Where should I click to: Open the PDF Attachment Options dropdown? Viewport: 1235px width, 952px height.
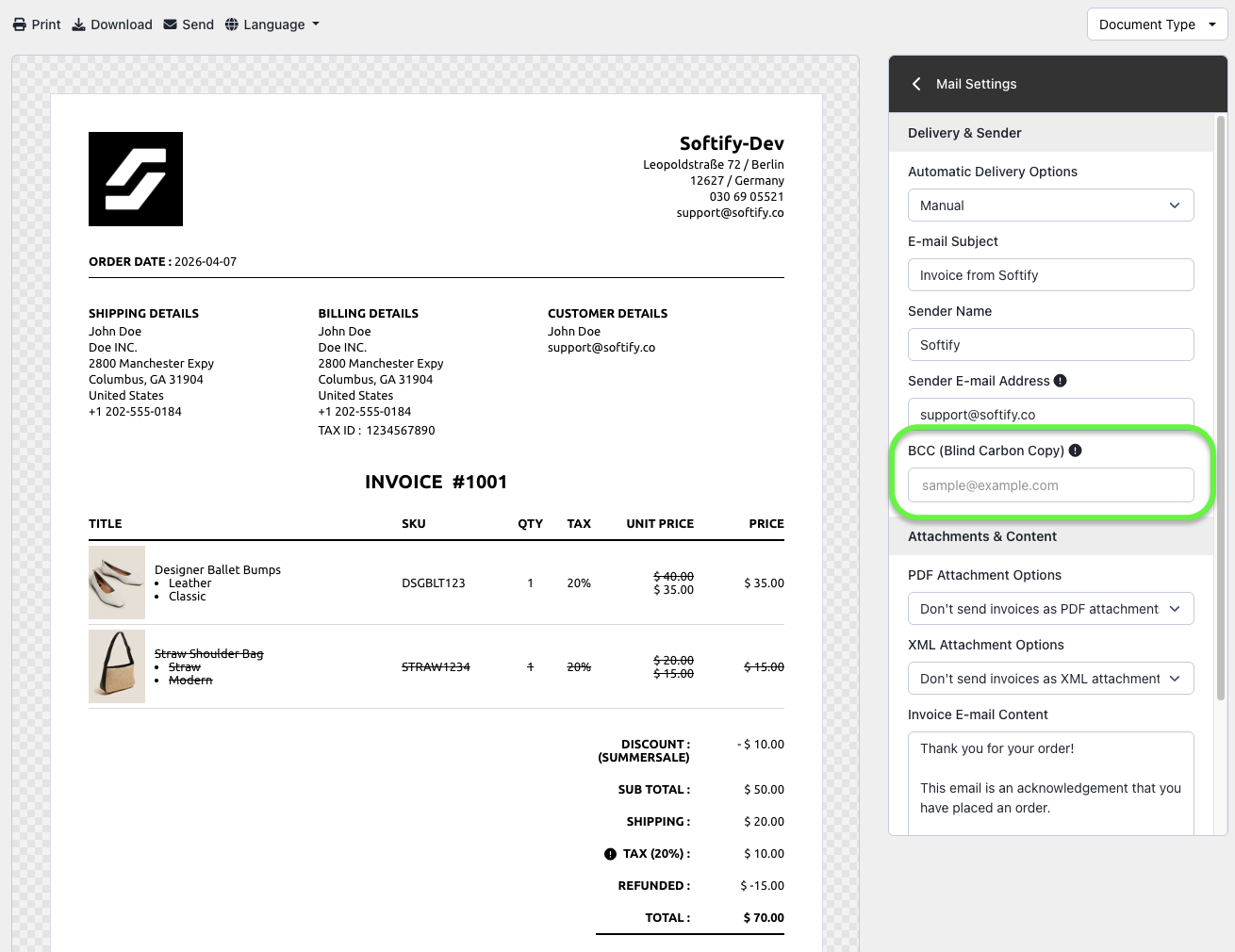coord(1050,609)
